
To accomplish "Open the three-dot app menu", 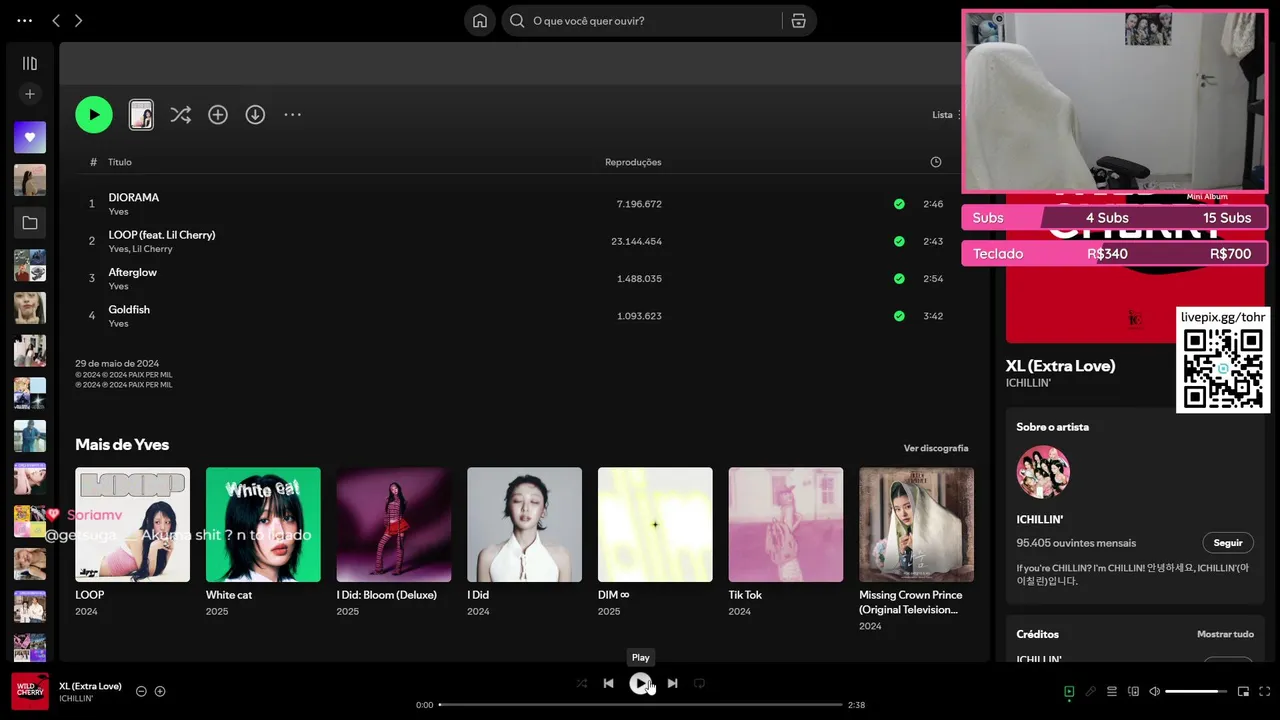I will point(25,21).
